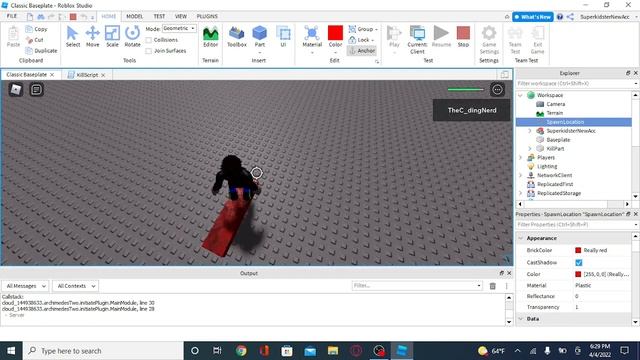The image size is (640, 360).
Task: Choose the Move tool
Action: click(93, 36)
